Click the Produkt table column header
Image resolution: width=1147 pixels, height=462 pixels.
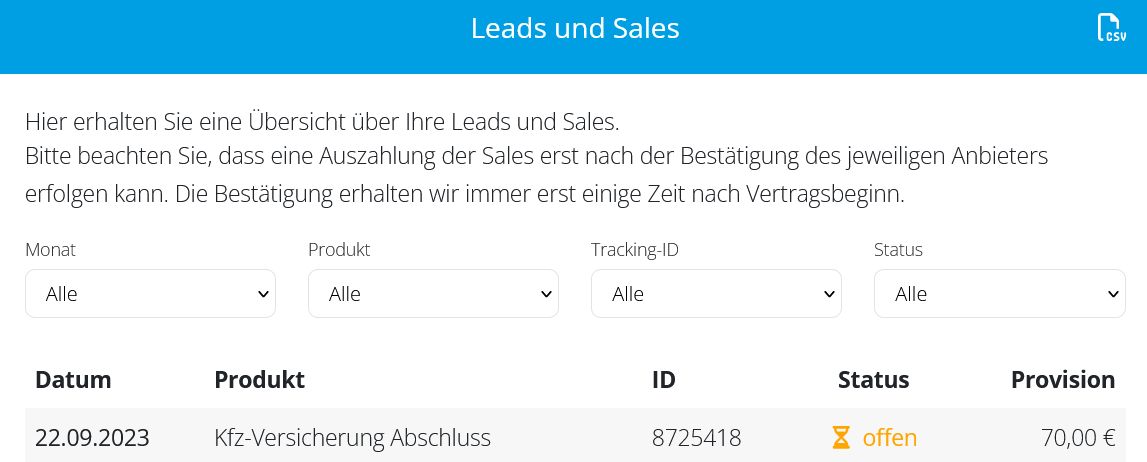coord(260,379)
